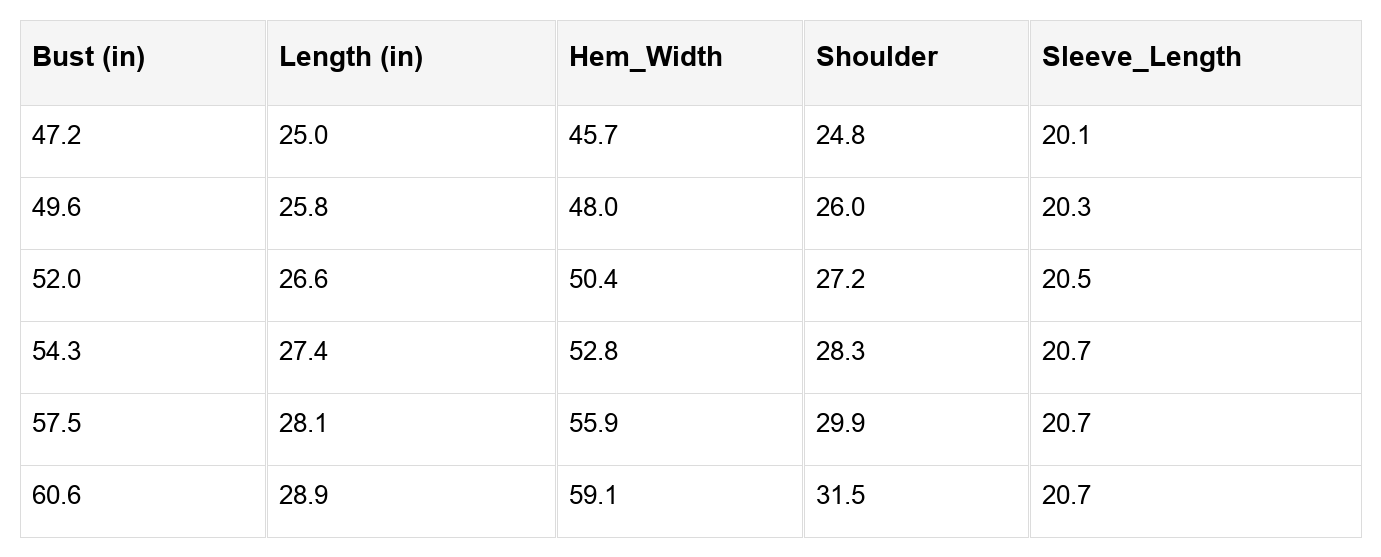Click the Length (in) column header
The width and height of the screenshot is (1381, 557).
coord(351,57)
